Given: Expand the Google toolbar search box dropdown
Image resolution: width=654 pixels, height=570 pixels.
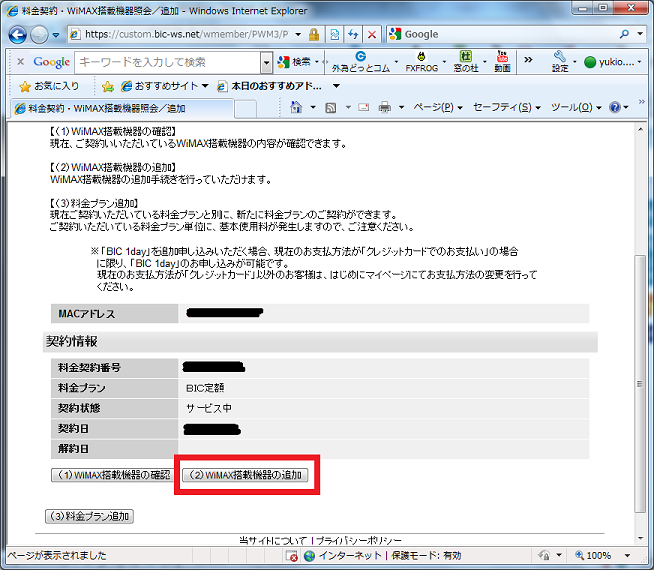Looking at the screenshot, I should (266, 62).
